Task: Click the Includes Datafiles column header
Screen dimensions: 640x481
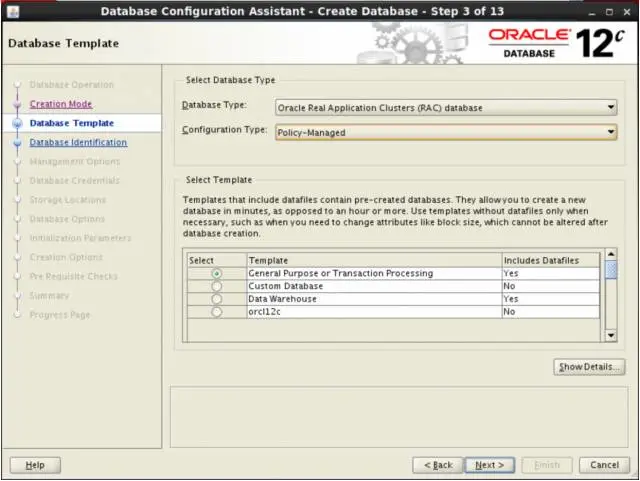Action: pos(551,261)
